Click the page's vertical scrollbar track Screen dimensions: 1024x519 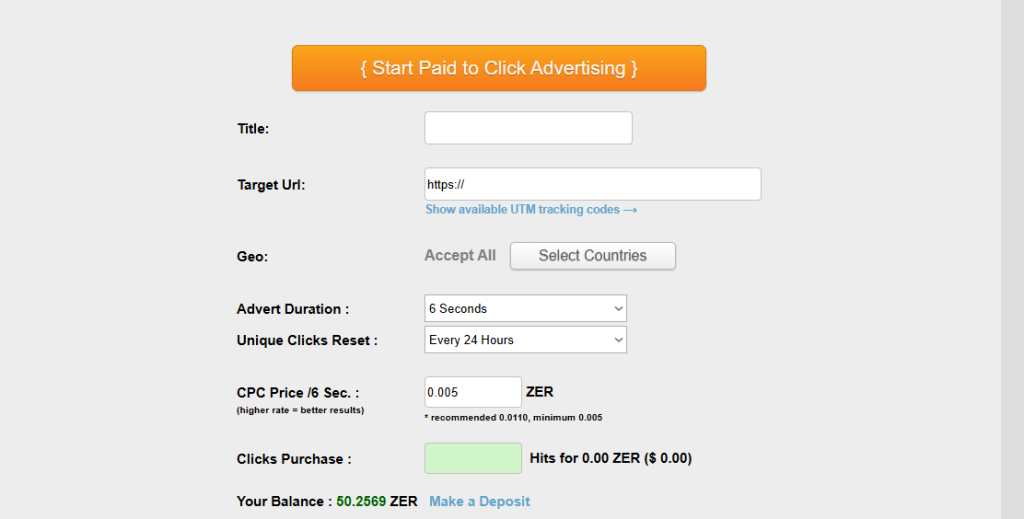pos(1012,260)
